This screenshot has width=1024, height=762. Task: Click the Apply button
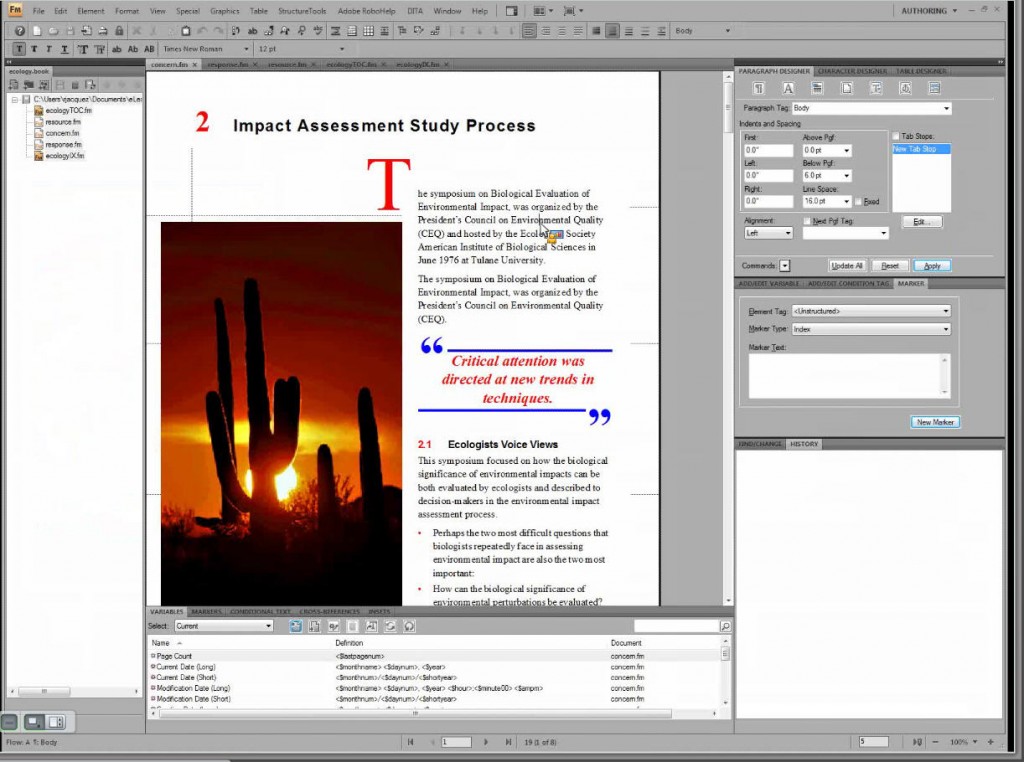click(932, 266)
